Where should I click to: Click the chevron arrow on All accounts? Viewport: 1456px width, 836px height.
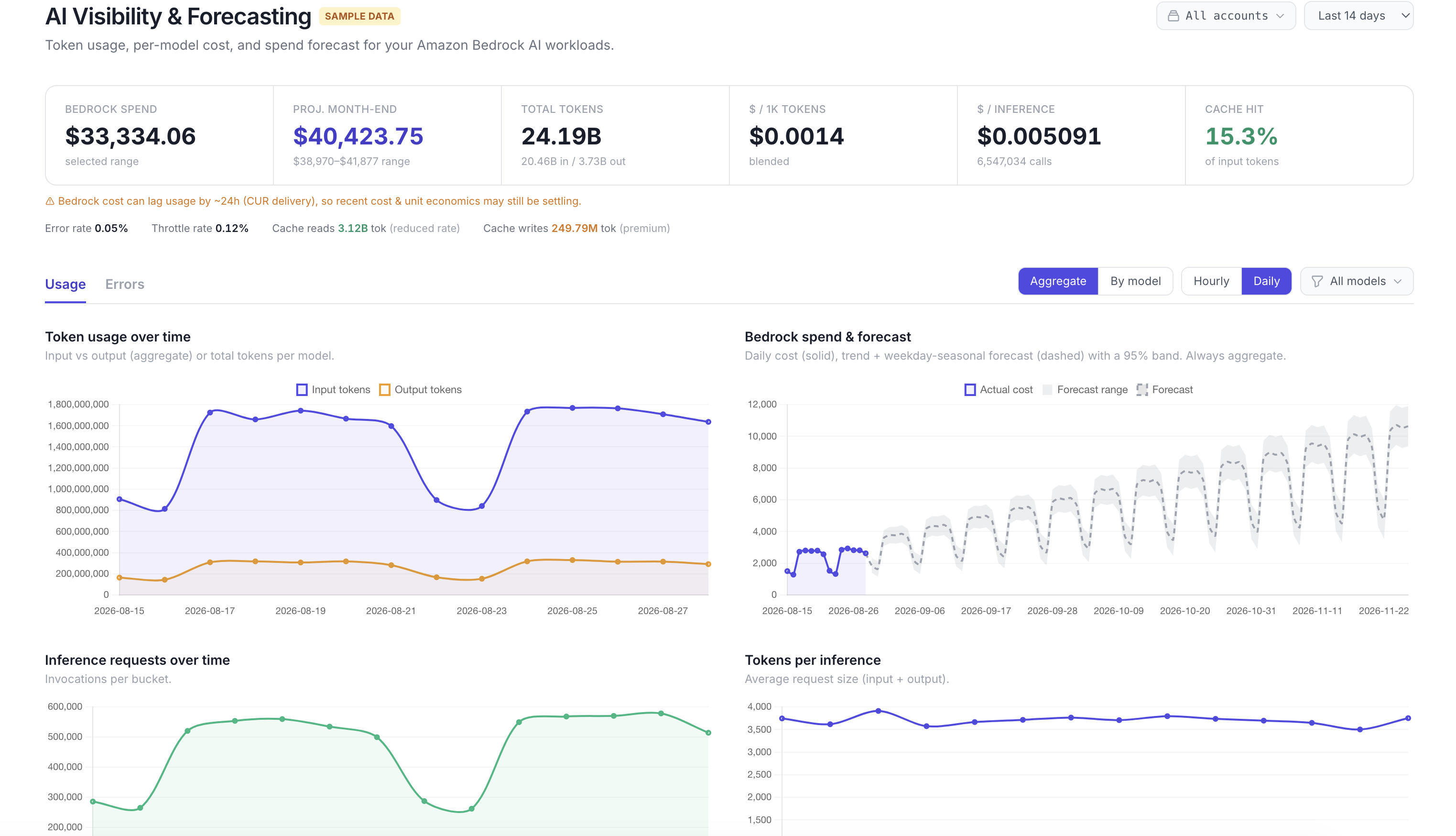(1280, 16)
